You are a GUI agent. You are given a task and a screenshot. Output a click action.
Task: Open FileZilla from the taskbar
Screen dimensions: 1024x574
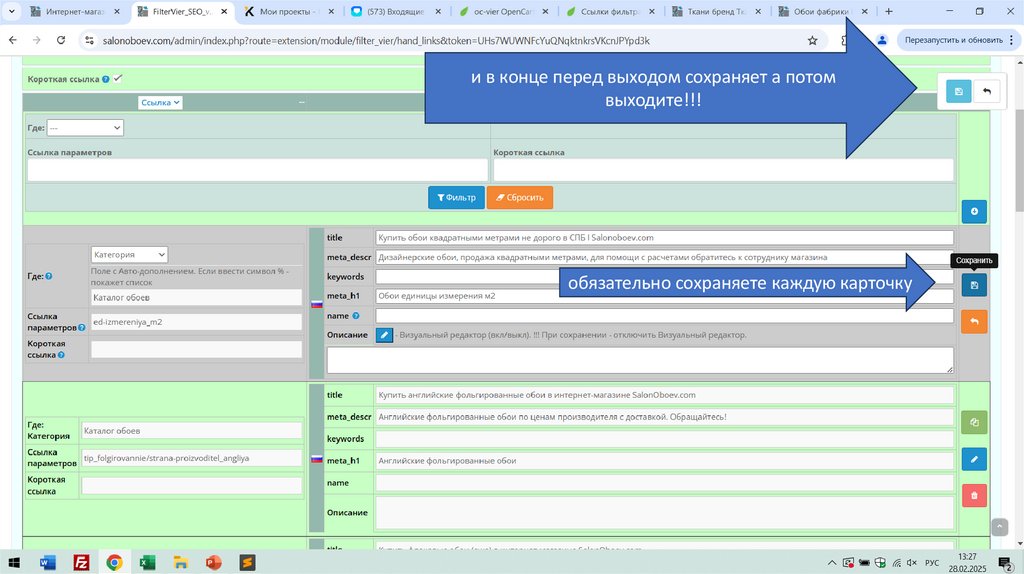pyautogui.click(x=81, y=562)
